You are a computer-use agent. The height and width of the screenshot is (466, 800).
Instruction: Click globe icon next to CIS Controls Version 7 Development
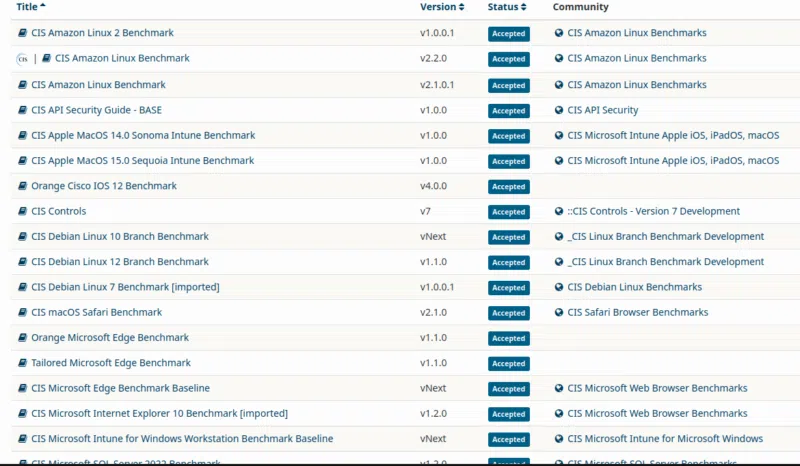coord(559,211)
